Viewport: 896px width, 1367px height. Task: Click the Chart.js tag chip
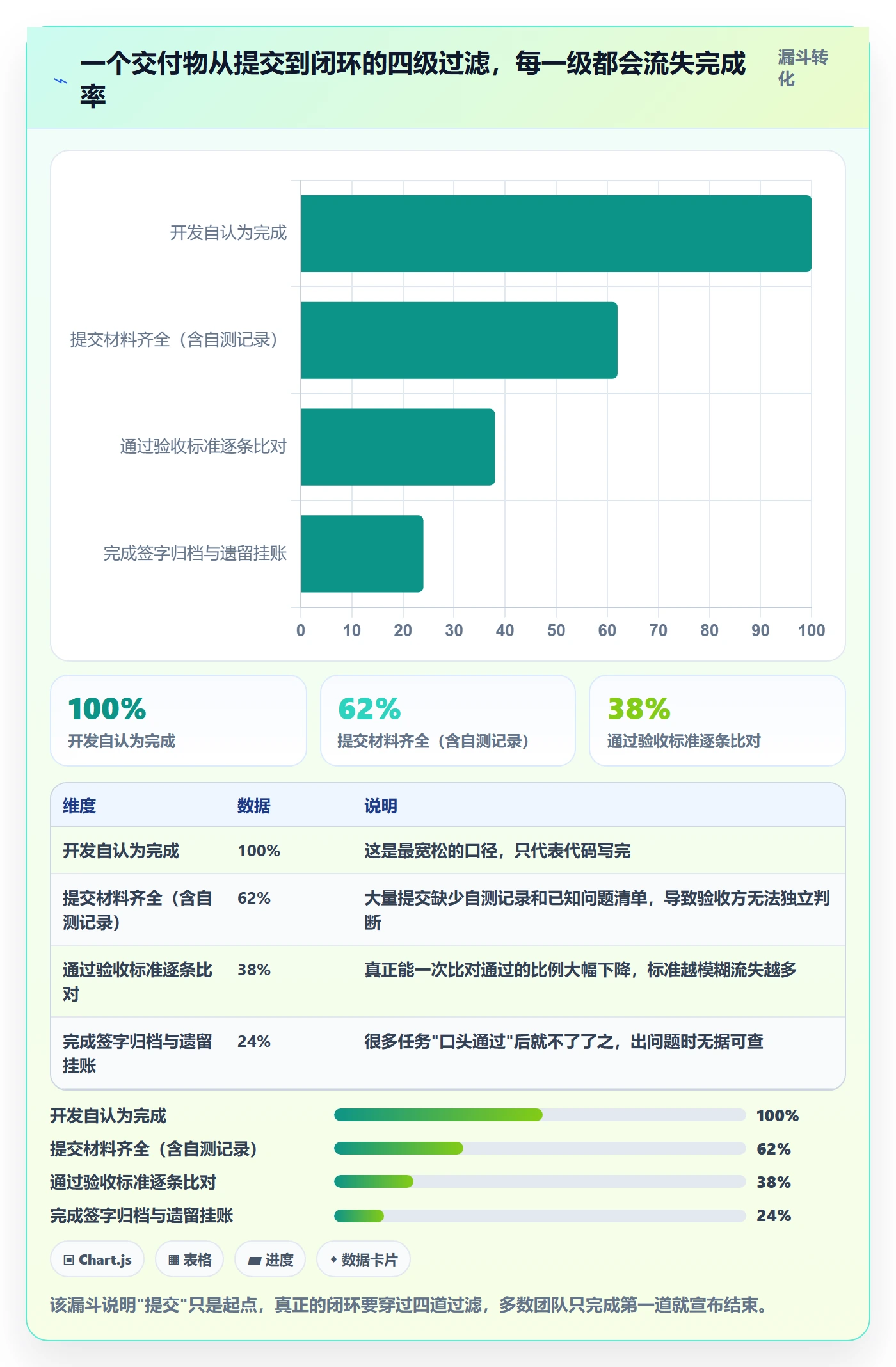coord(97,1259)
